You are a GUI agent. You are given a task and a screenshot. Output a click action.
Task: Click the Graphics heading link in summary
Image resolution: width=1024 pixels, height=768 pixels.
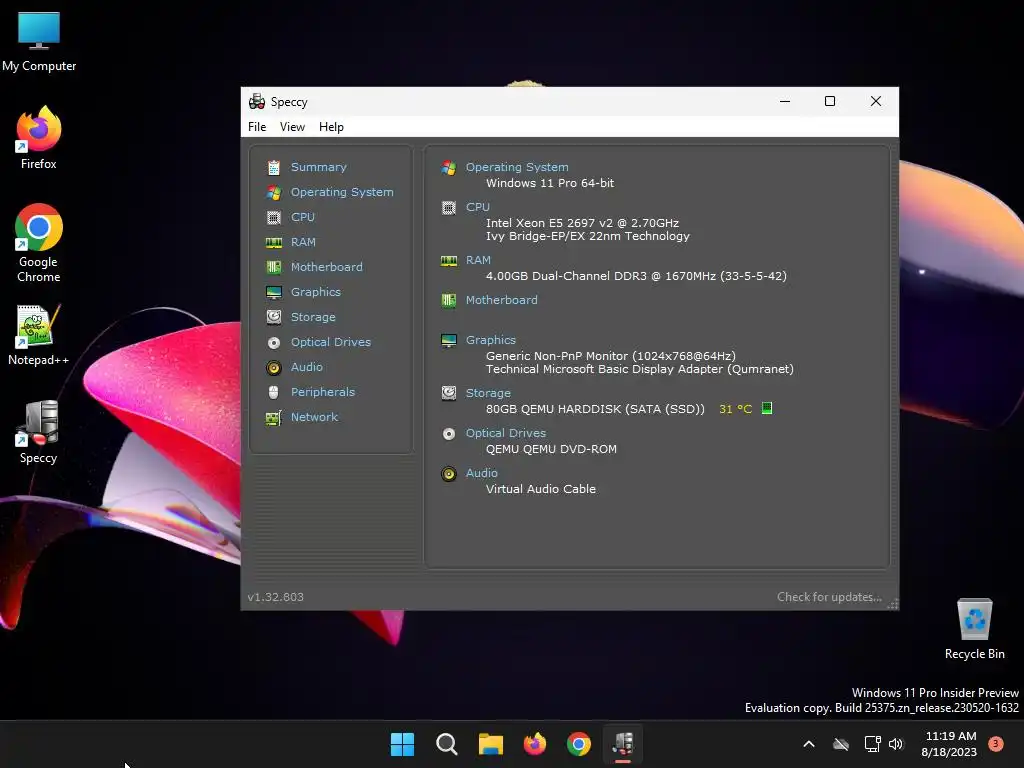(490, 340)
